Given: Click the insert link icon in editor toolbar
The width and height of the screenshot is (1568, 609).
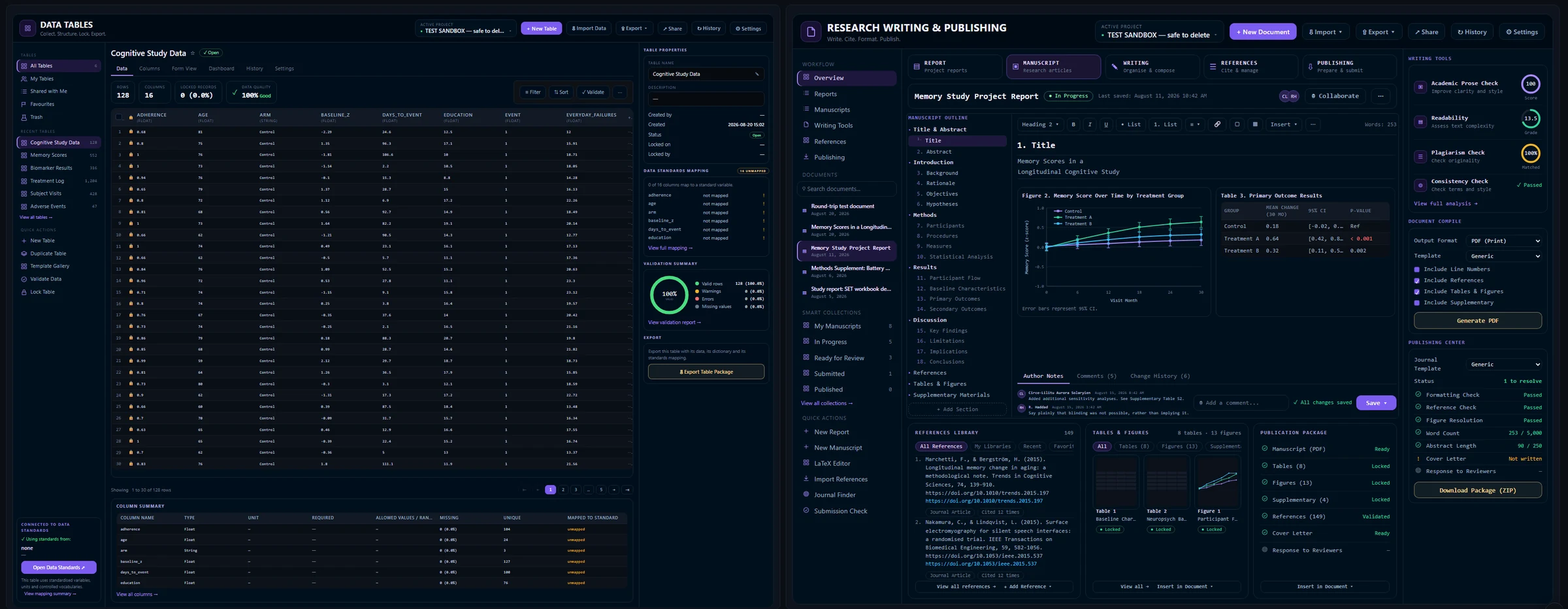Looking at the screenshot, I should 1217,124.
